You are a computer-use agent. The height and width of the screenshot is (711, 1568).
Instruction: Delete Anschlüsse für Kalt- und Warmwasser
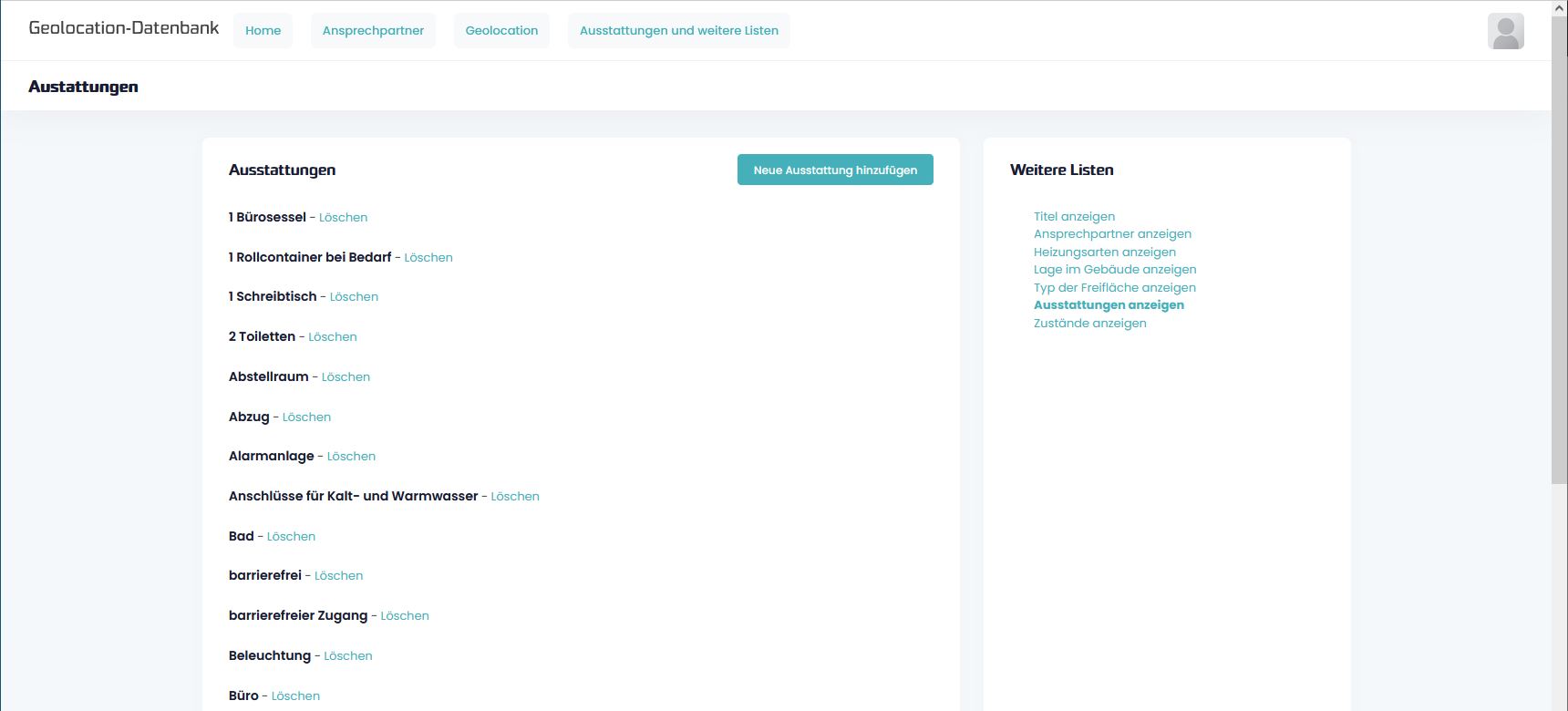[x=514, y=497]
